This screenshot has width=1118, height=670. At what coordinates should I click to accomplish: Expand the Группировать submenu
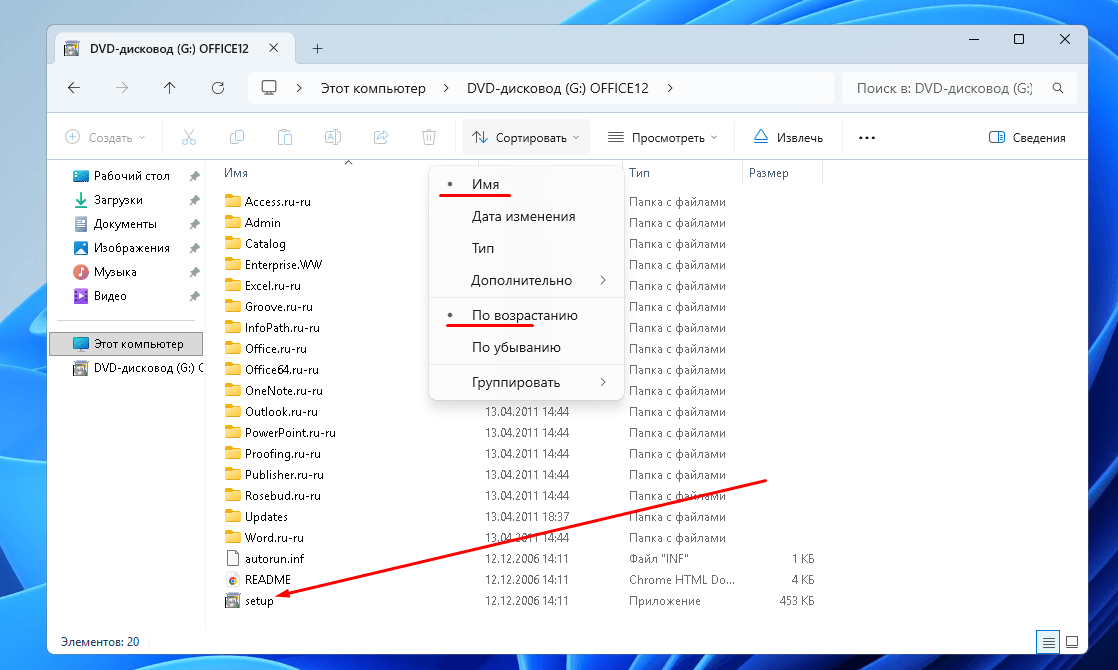click(x=526, y=382)
